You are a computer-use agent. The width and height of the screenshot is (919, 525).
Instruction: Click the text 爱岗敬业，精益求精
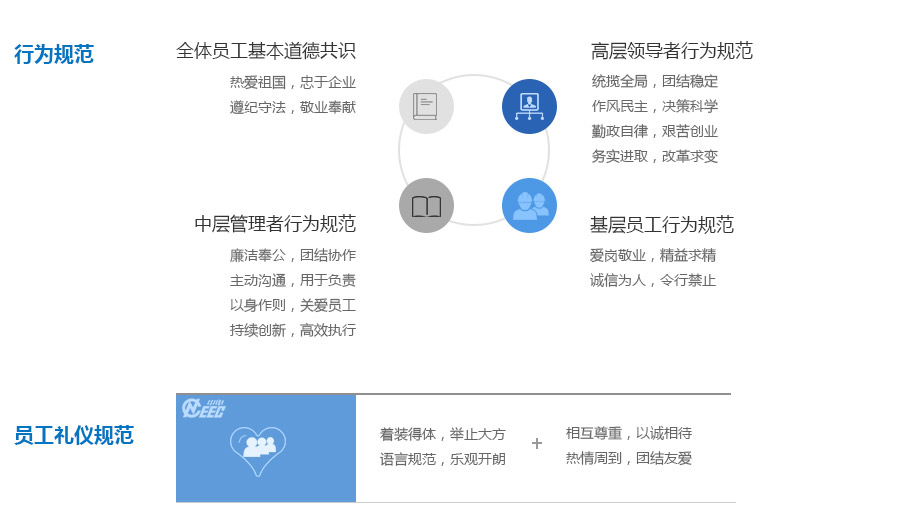click(652, 255)
